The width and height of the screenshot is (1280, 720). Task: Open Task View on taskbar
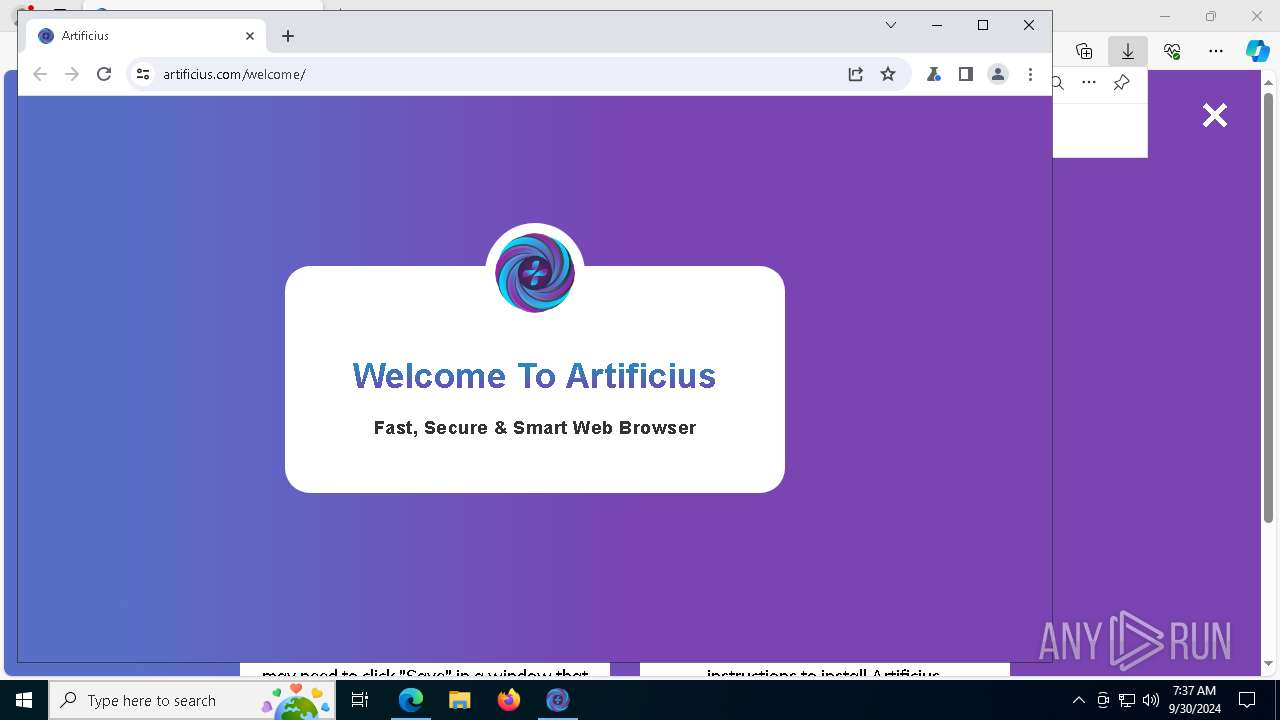pos(360,700)
